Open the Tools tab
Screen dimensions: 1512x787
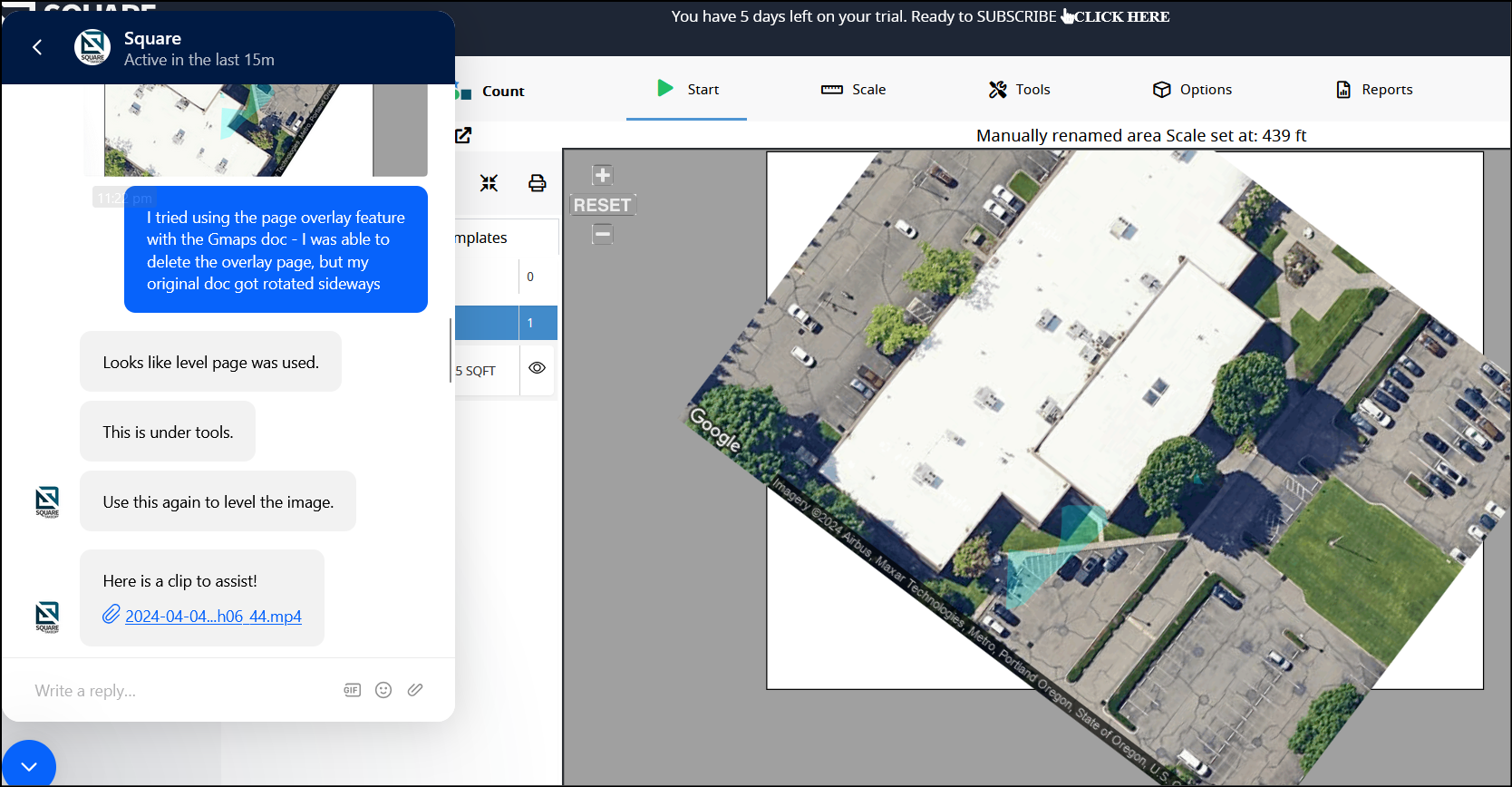(x=1020, y=89)
